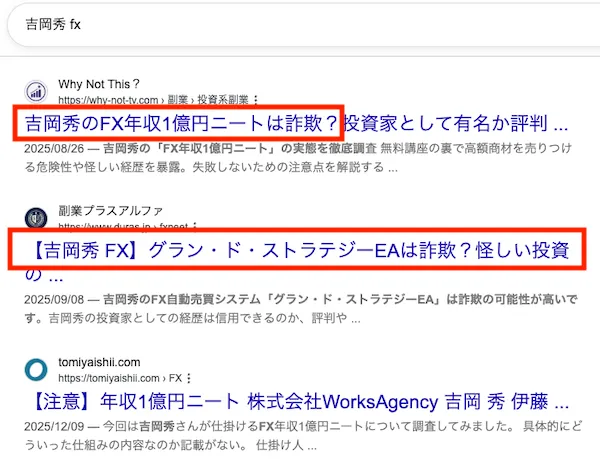Click the Why Not This? site name

(99, 84)
